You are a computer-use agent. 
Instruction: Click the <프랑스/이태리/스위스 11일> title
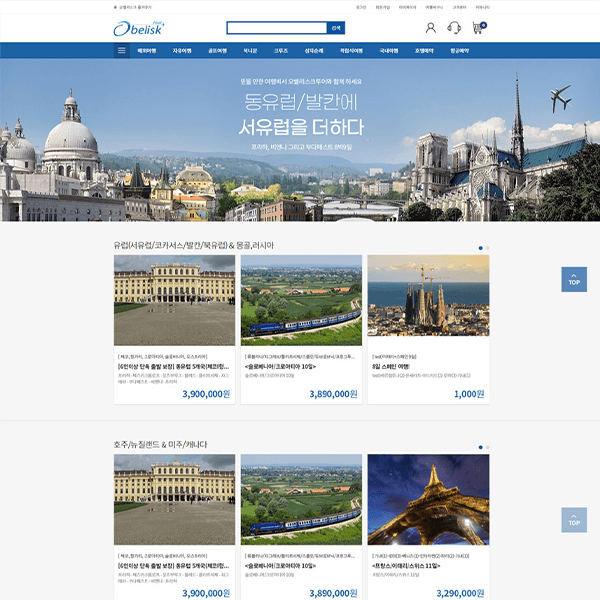pos(406,566)
